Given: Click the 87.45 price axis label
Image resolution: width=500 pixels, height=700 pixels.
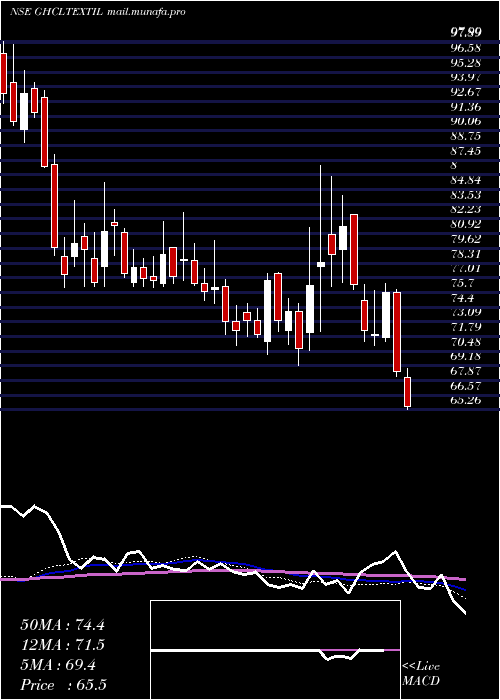Looking at the screenshot, I should (465, 151).
